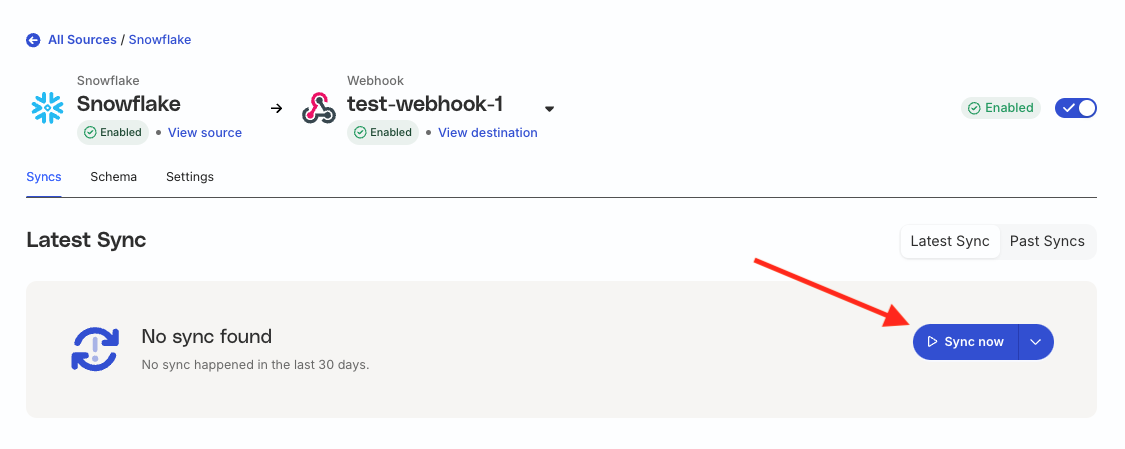The width and height of the screenshot is (1125, 449).
Task: Click the Enabled badge under Snowflake
Action: pyautogui.click(x=113, y=133)
